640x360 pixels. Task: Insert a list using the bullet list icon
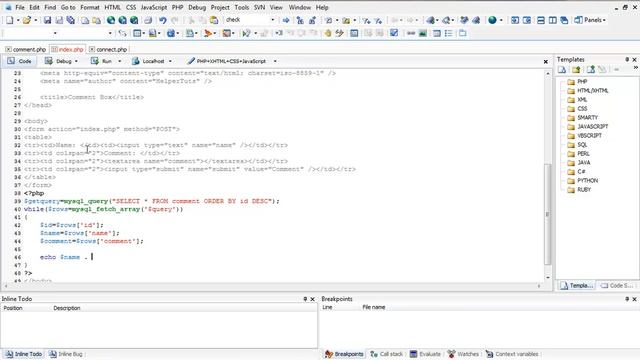click(x=449, y=33)
